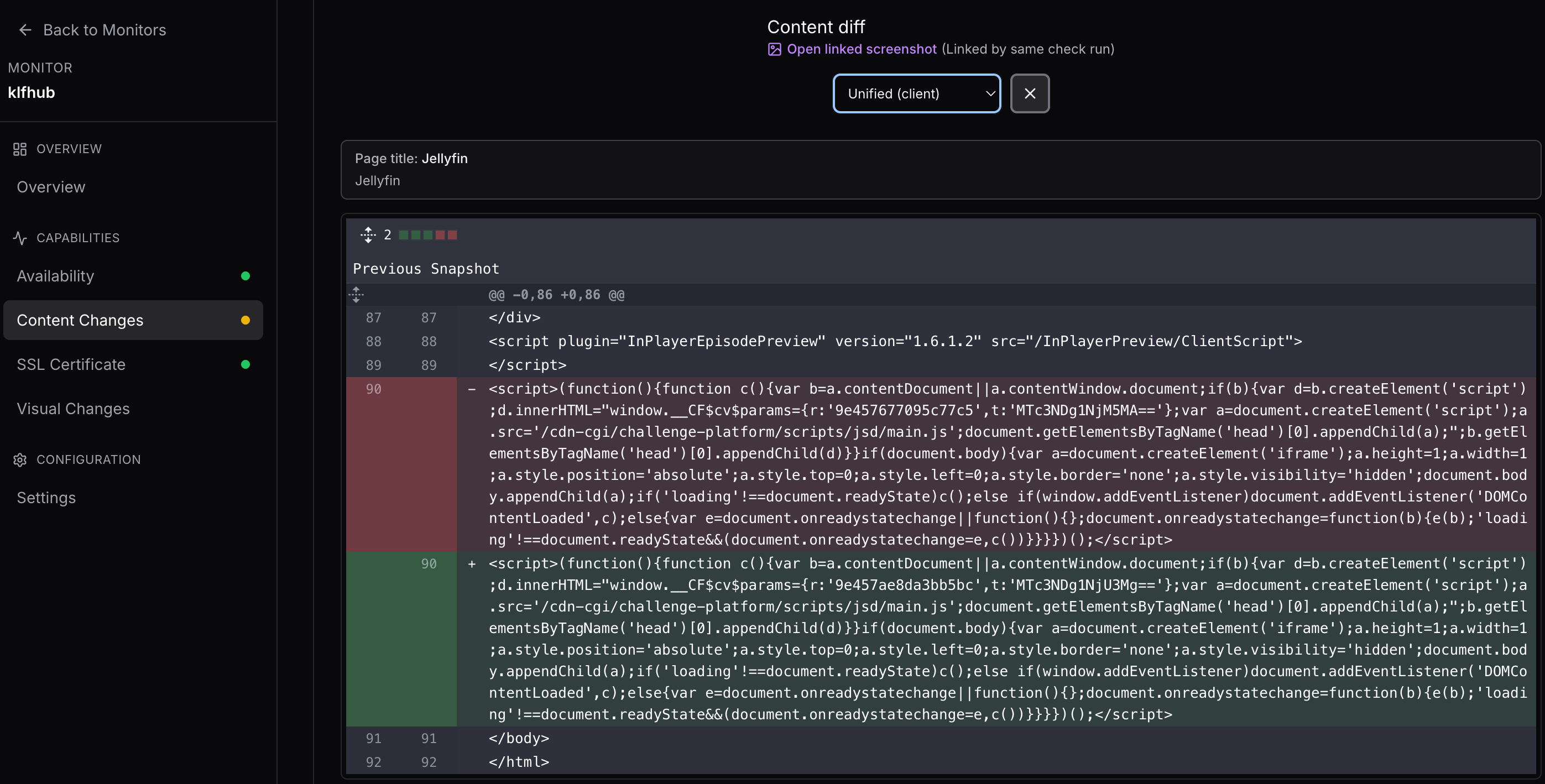Go Back to Monitors
The width and height of the screenshot is (1545, 784).
click(105, 30)
